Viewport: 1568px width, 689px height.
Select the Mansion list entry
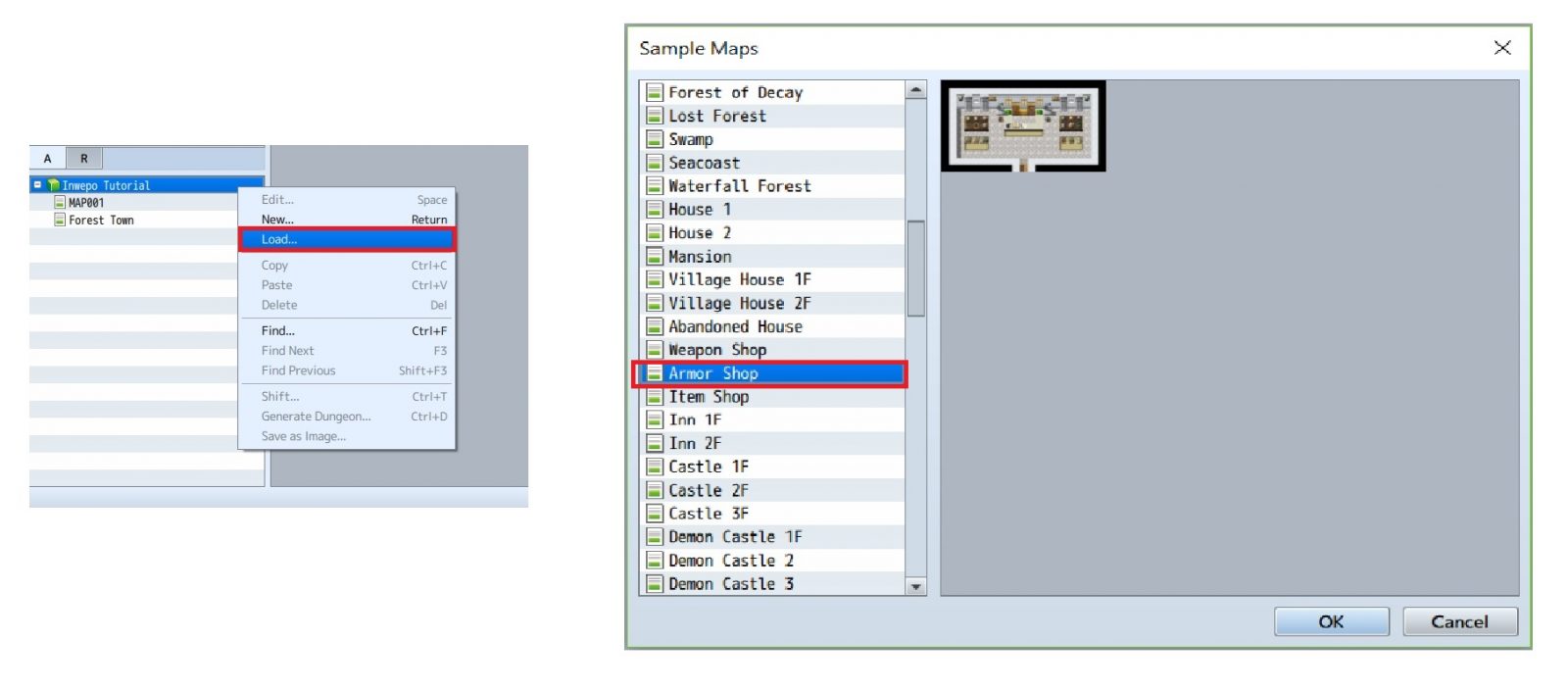point(771,256)
